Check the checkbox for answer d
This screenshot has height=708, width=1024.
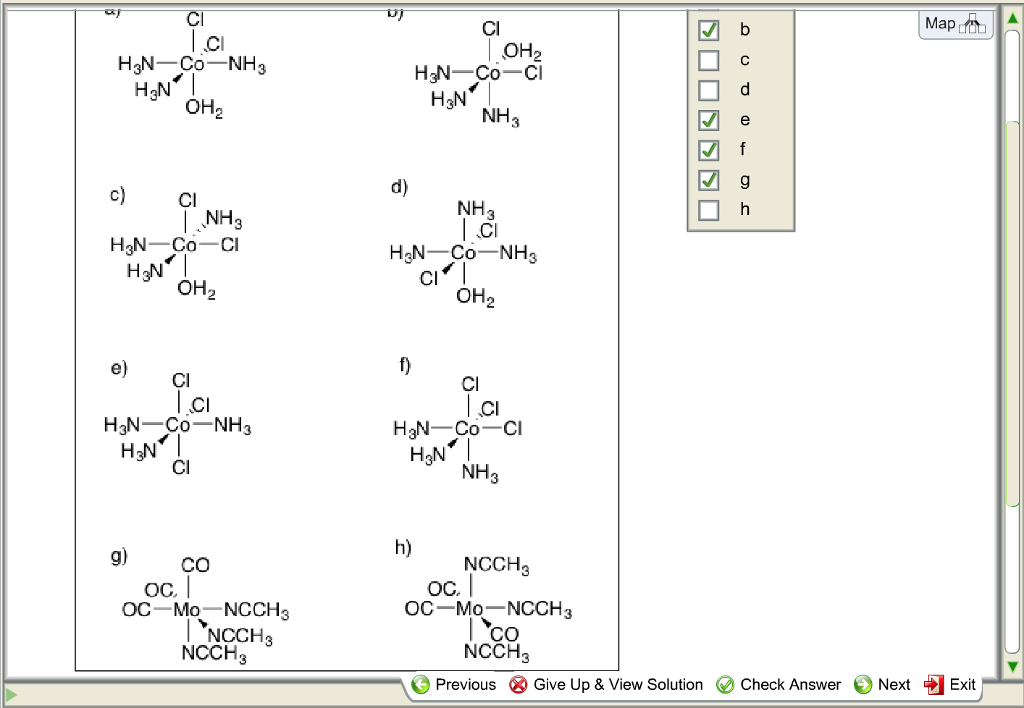(708, 90)
